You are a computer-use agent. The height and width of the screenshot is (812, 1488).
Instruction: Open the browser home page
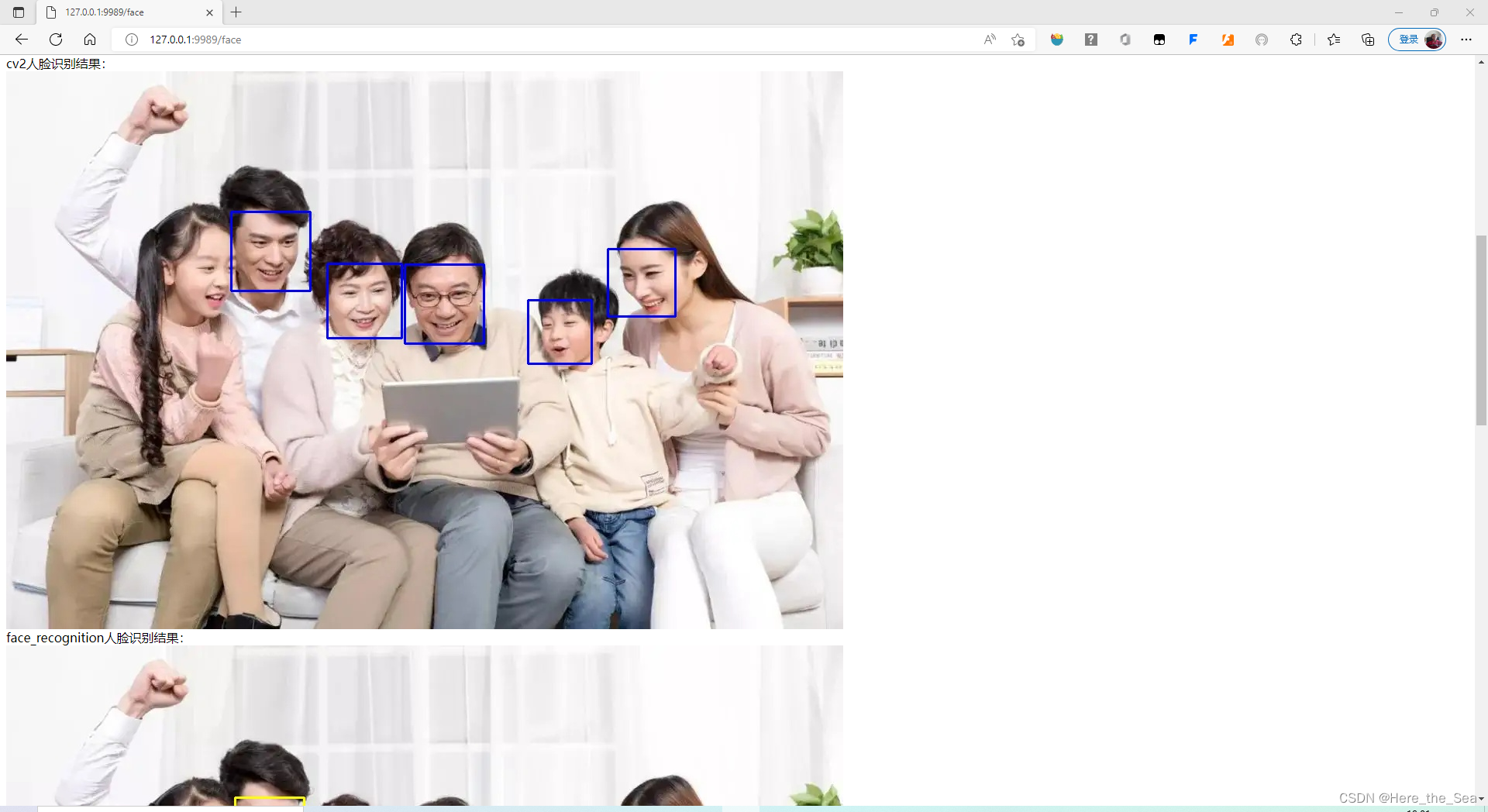(x=90, y=40)
